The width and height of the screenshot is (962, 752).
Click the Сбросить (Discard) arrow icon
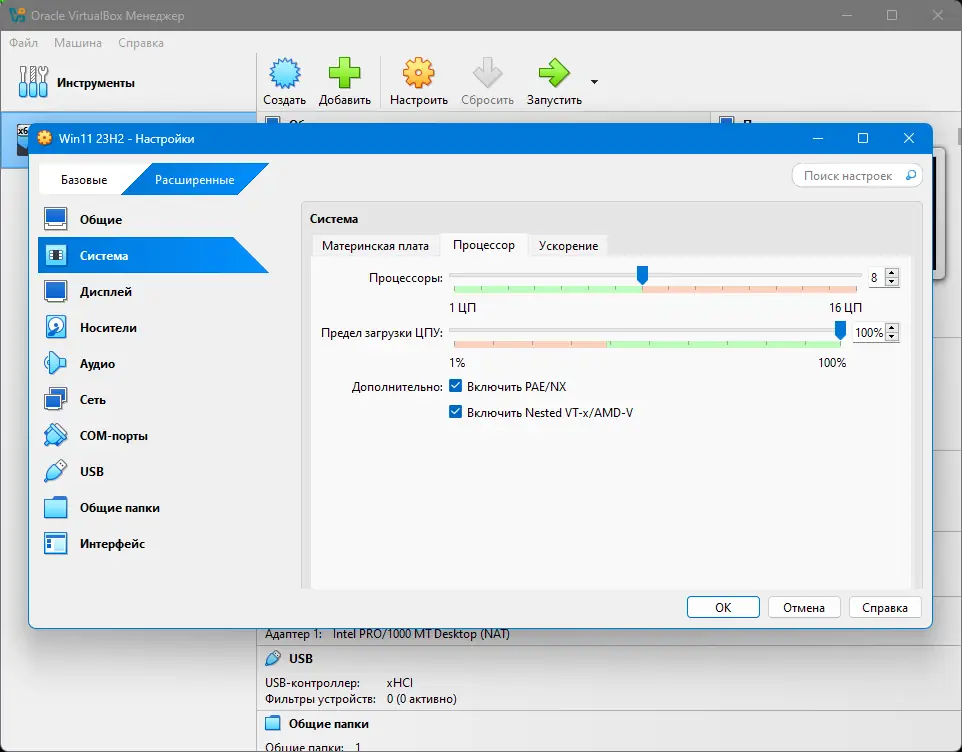pyautogui.click(x=487, y=74)
